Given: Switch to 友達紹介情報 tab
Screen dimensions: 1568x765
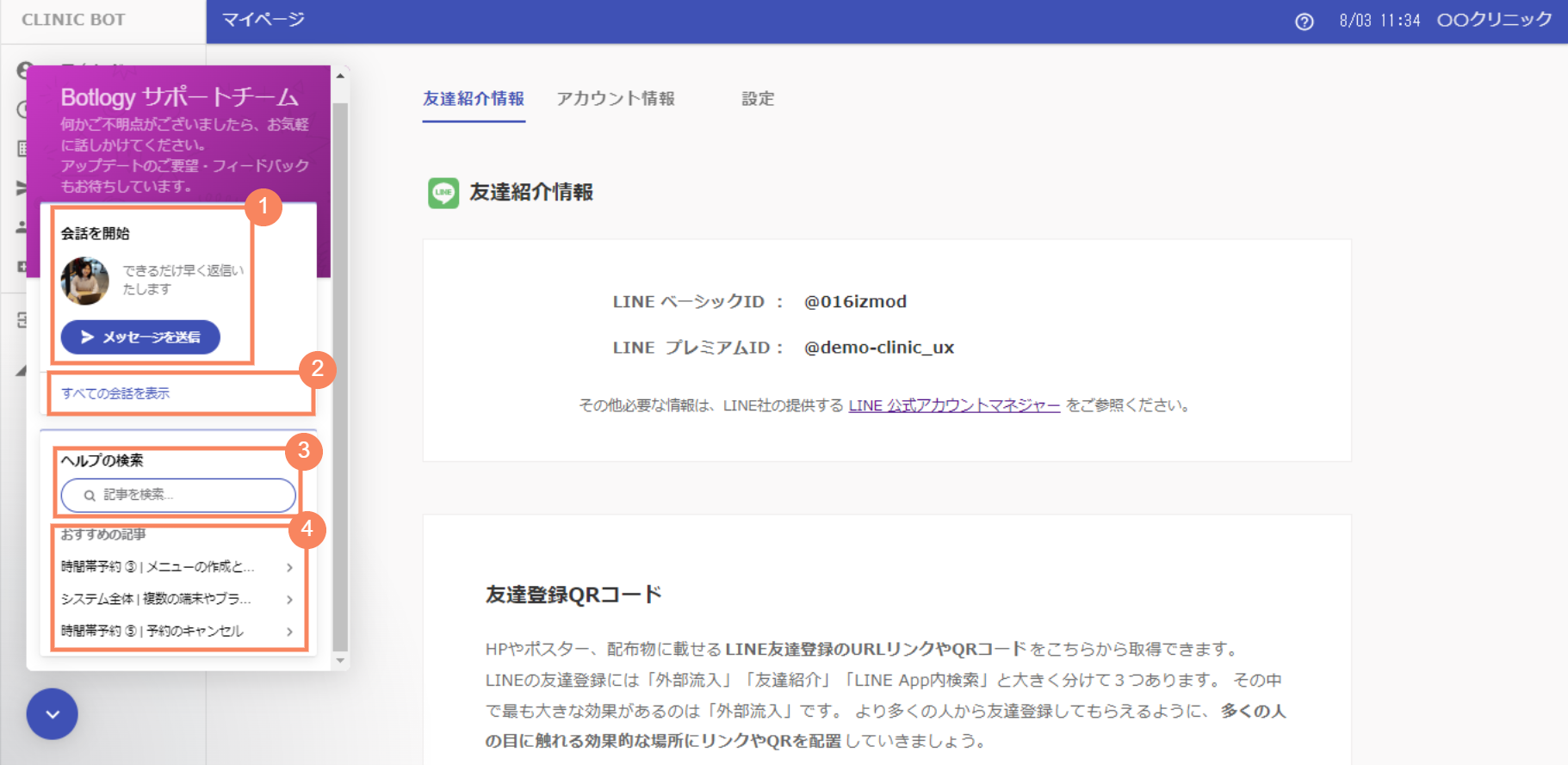Looking at the screenshot, I should (474, 99).
